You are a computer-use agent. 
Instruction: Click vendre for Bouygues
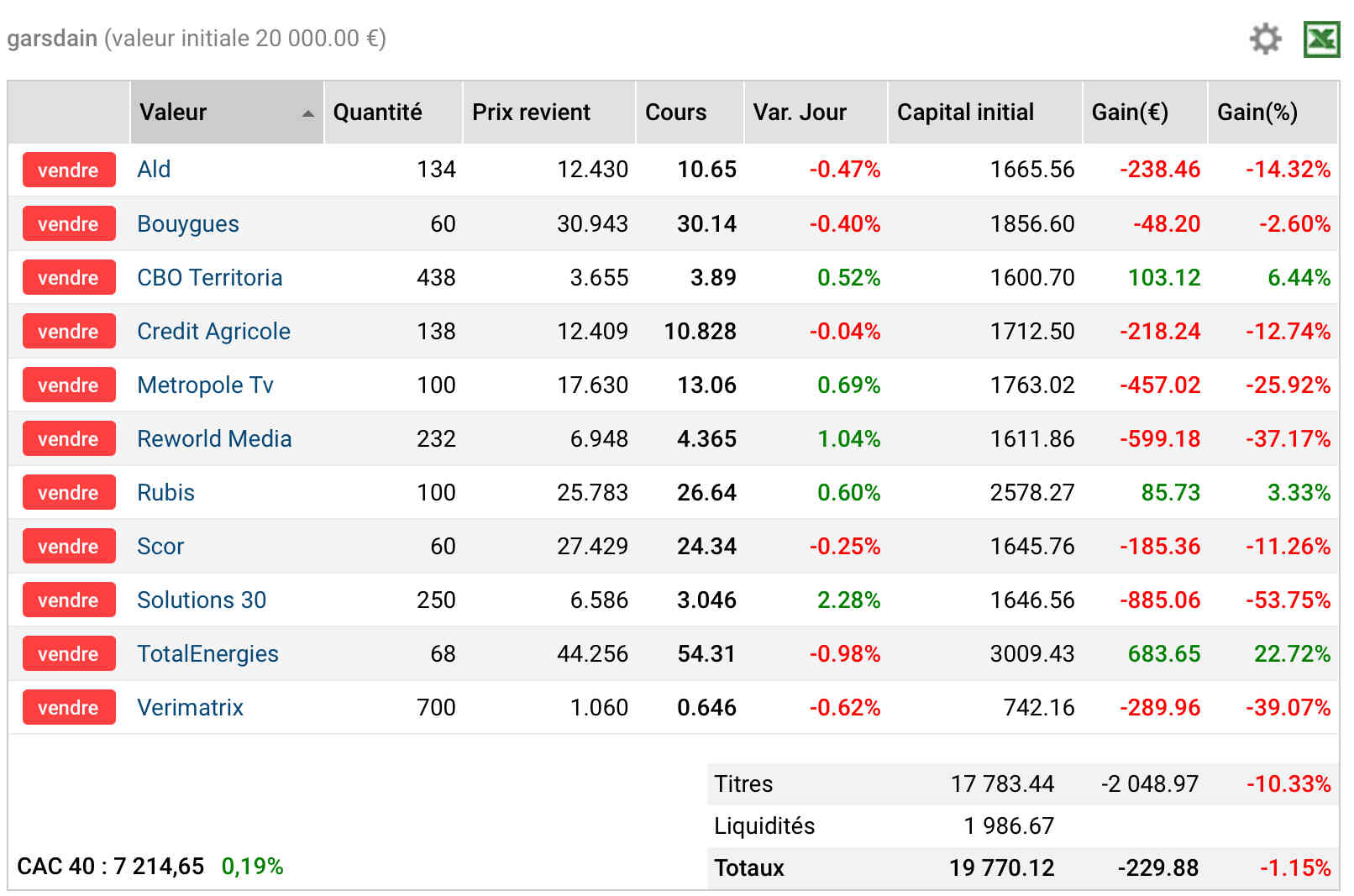point(69,223)
